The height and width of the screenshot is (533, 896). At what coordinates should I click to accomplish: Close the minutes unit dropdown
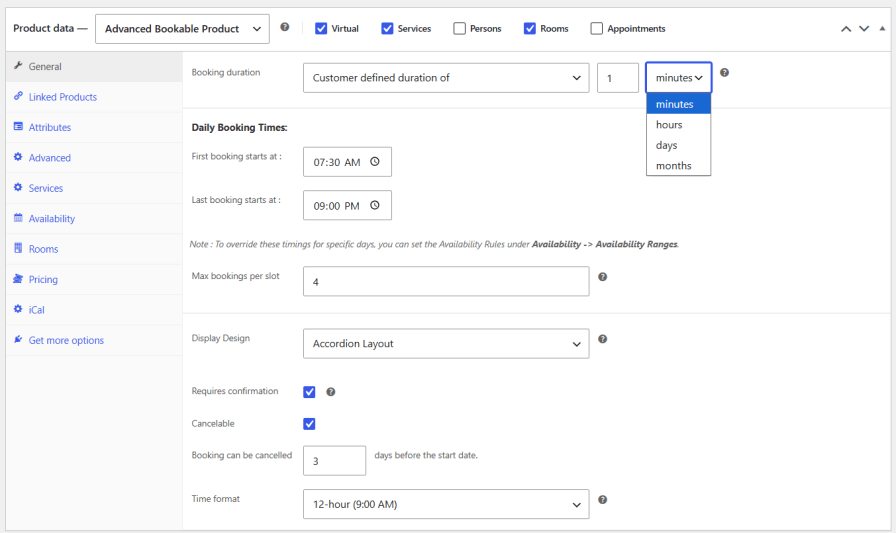tap(679, 78)
